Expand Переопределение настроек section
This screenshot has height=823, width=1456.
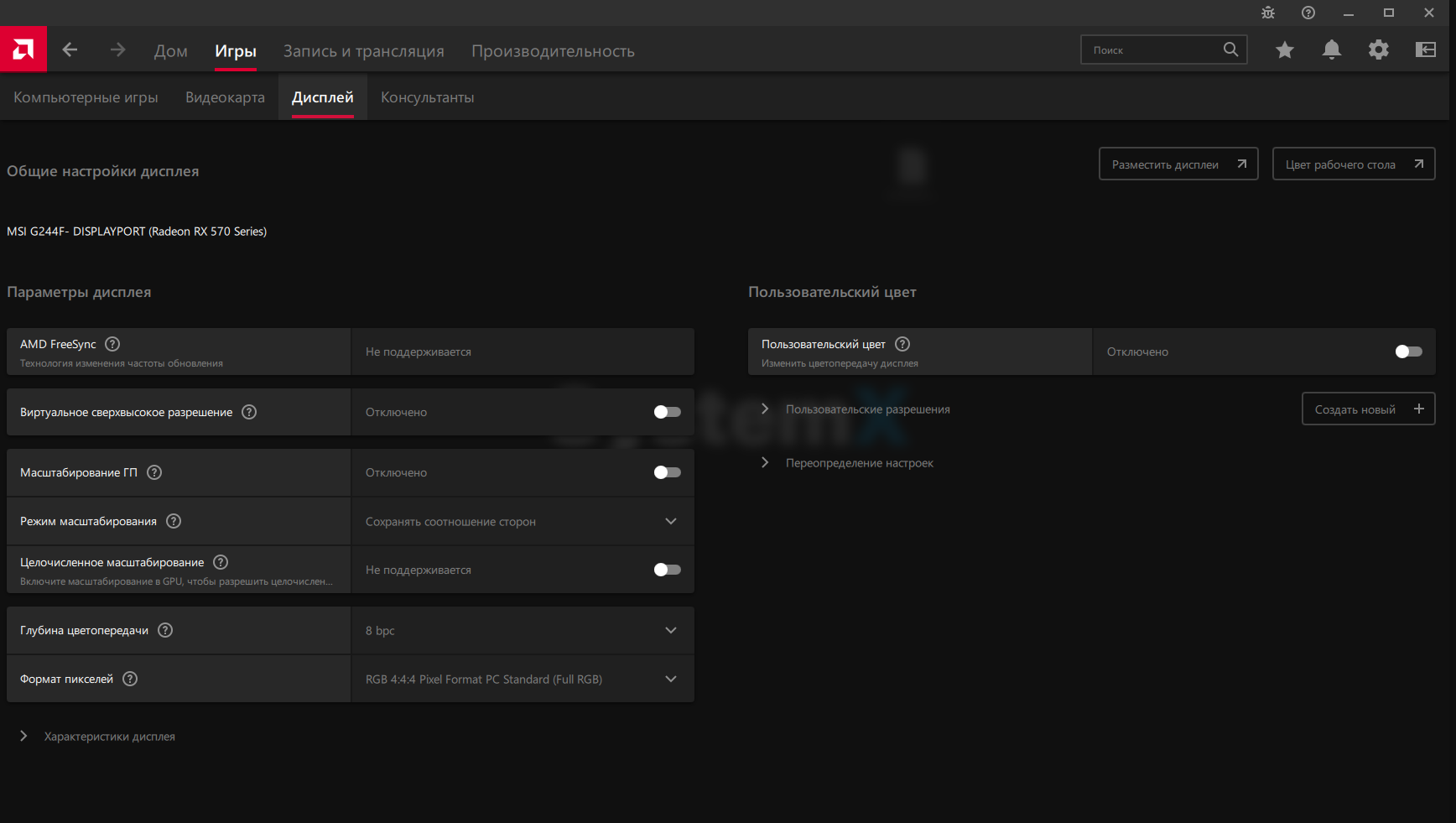click(x=847, y=463)
